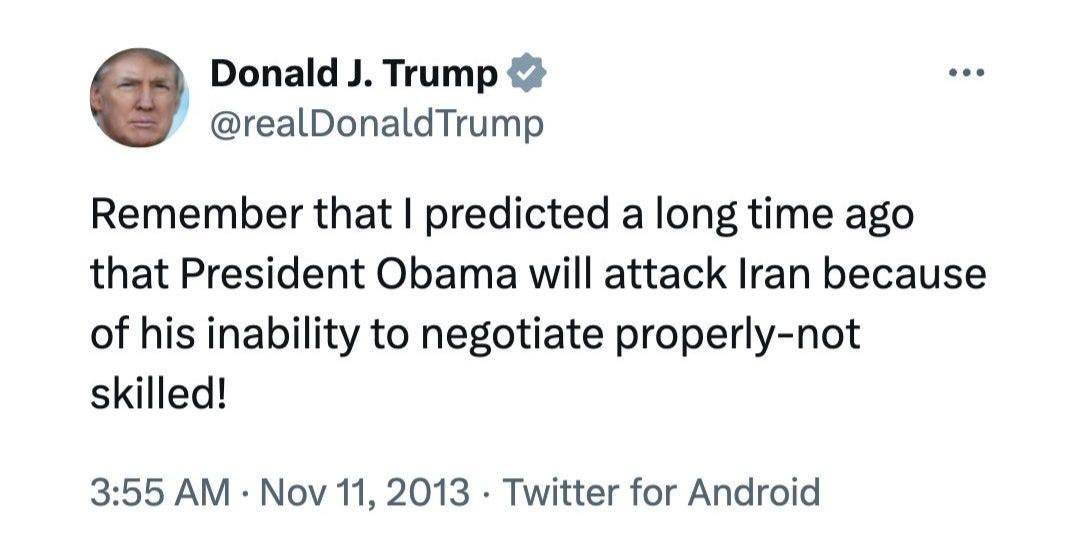
Task: Open the Donald J. Trump display name
Action: point(354,74)
